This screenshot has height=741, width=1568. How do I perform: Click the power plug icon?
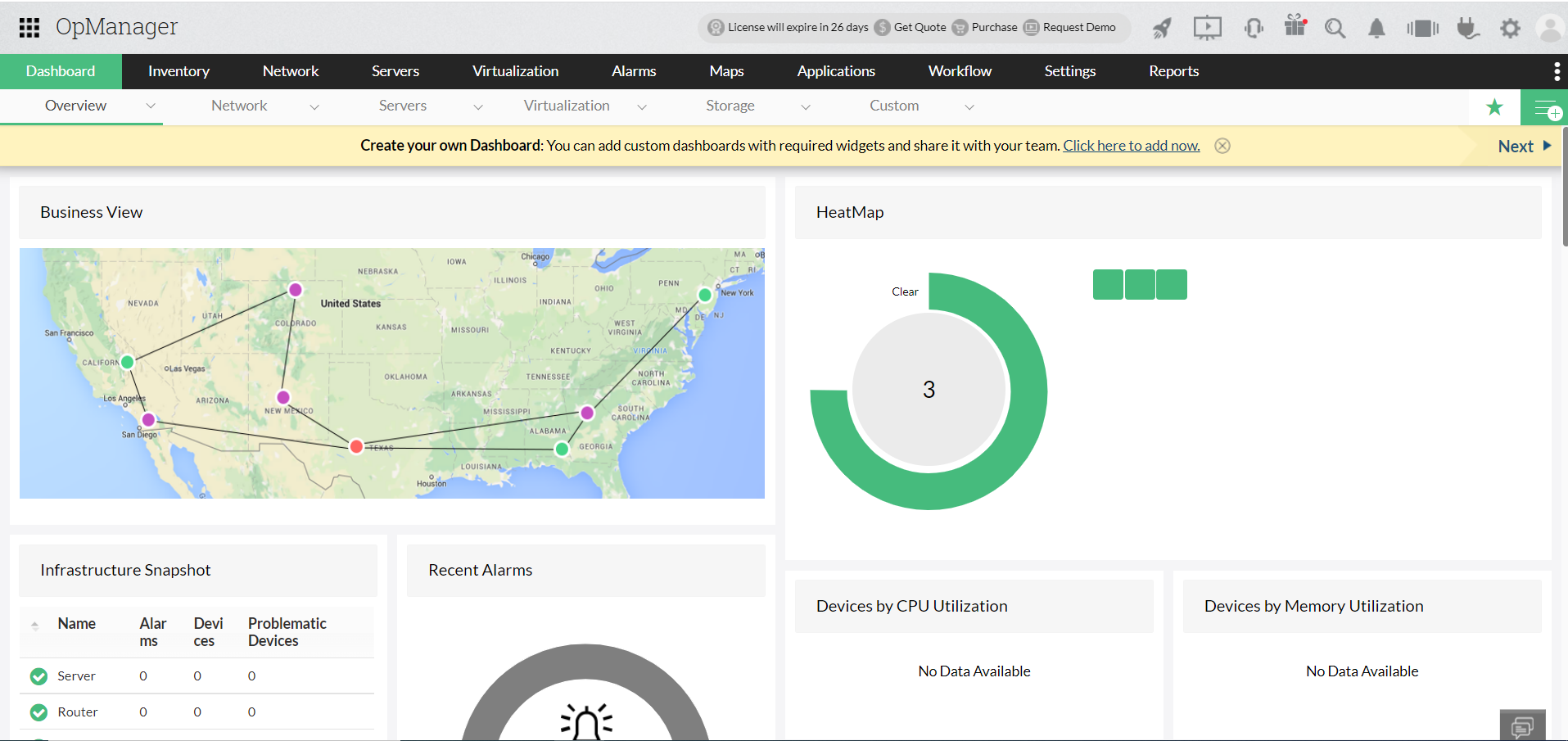click(1467, 29)
